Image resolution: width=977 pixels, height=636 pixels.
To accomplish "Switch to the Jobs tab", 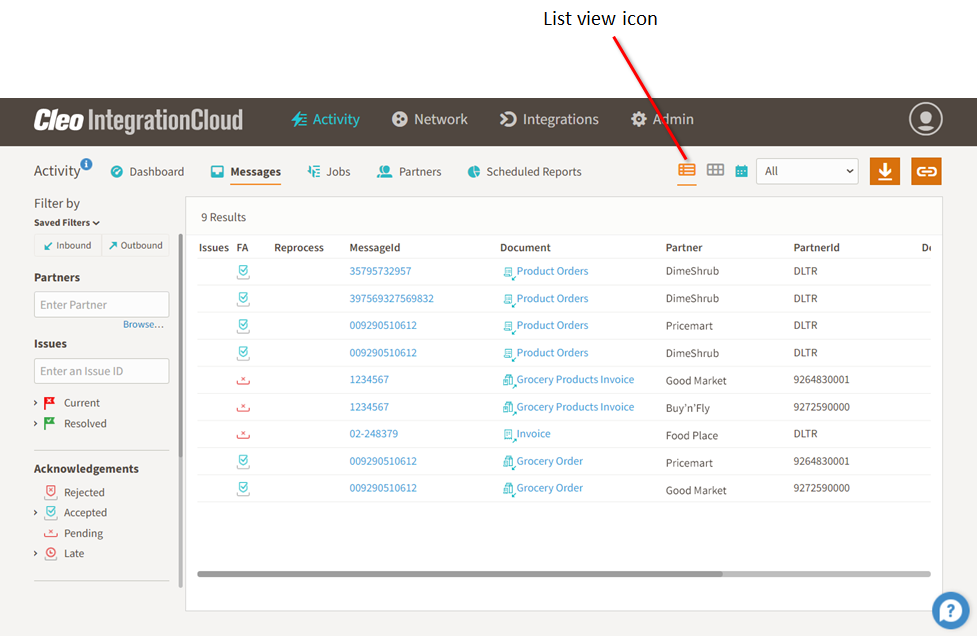I will [329, 172].
